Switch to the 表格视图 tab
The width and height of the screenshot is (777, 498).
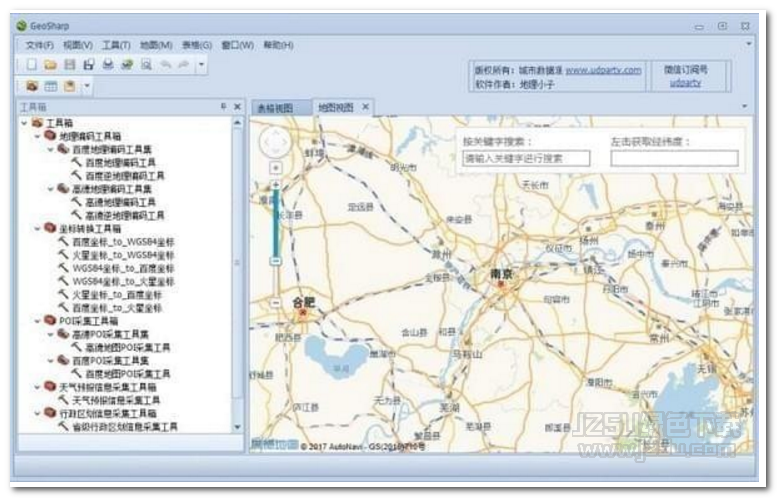point(280,108)
